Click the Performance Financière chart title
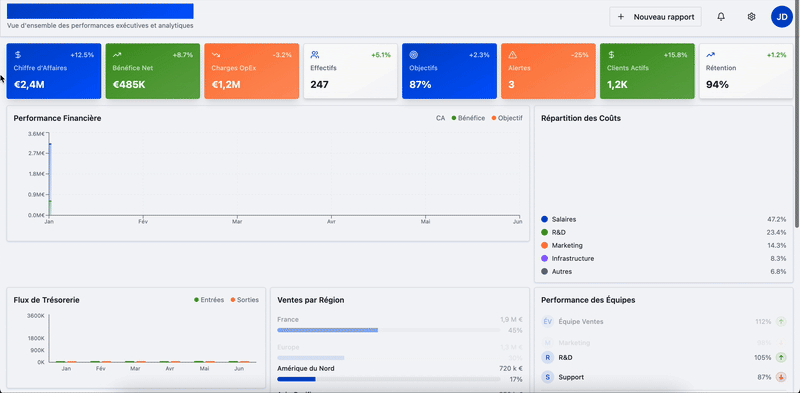Image resolution: width=800 pixels, height=393 pixels. coord(57,118)
